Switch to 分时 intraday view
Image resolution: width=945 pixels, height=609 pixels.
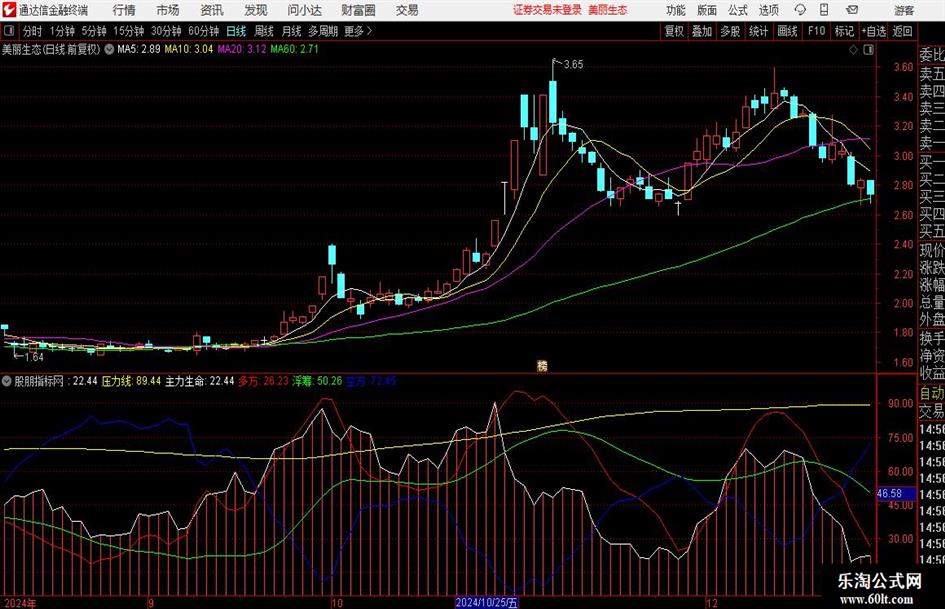33,31
